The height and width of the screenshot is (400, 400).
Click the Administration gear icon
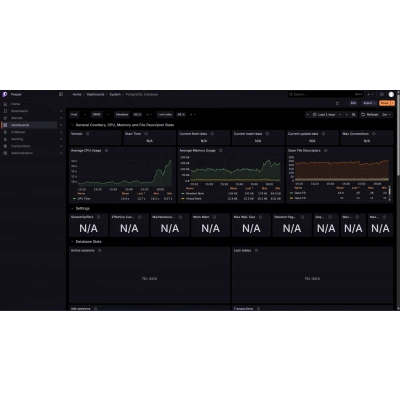point(5,153)
